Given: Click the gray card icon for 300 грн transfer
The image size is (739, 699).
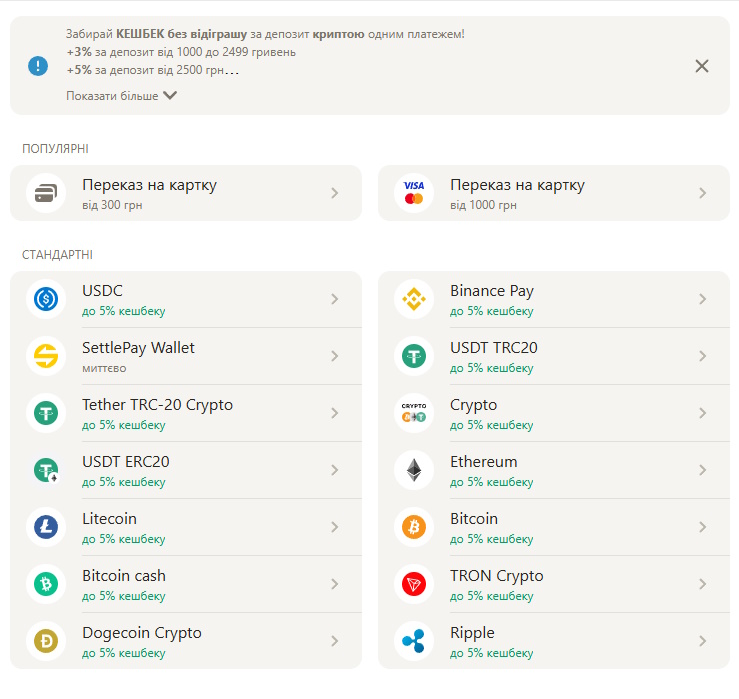Looking at the screenshot, I should [46, 193].
